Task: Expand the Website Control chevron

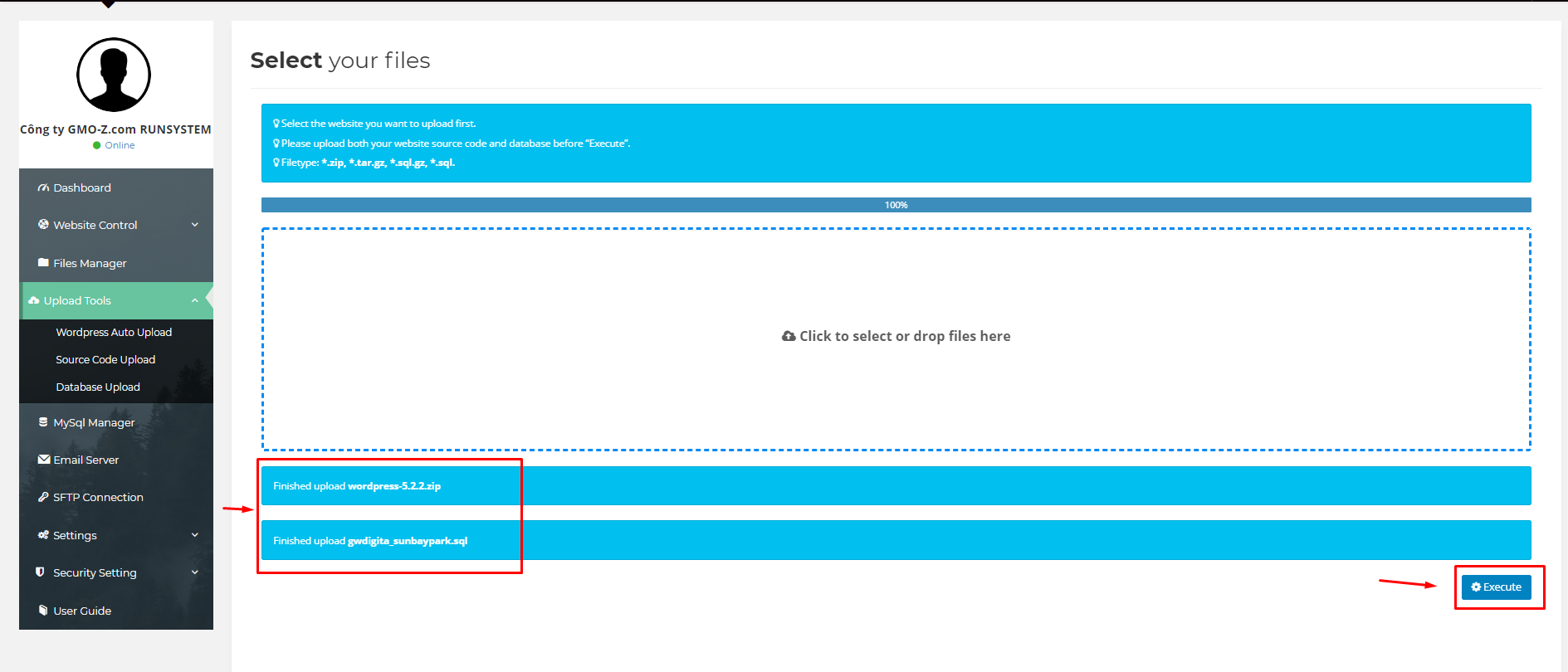Action: [x=195, y=225]
